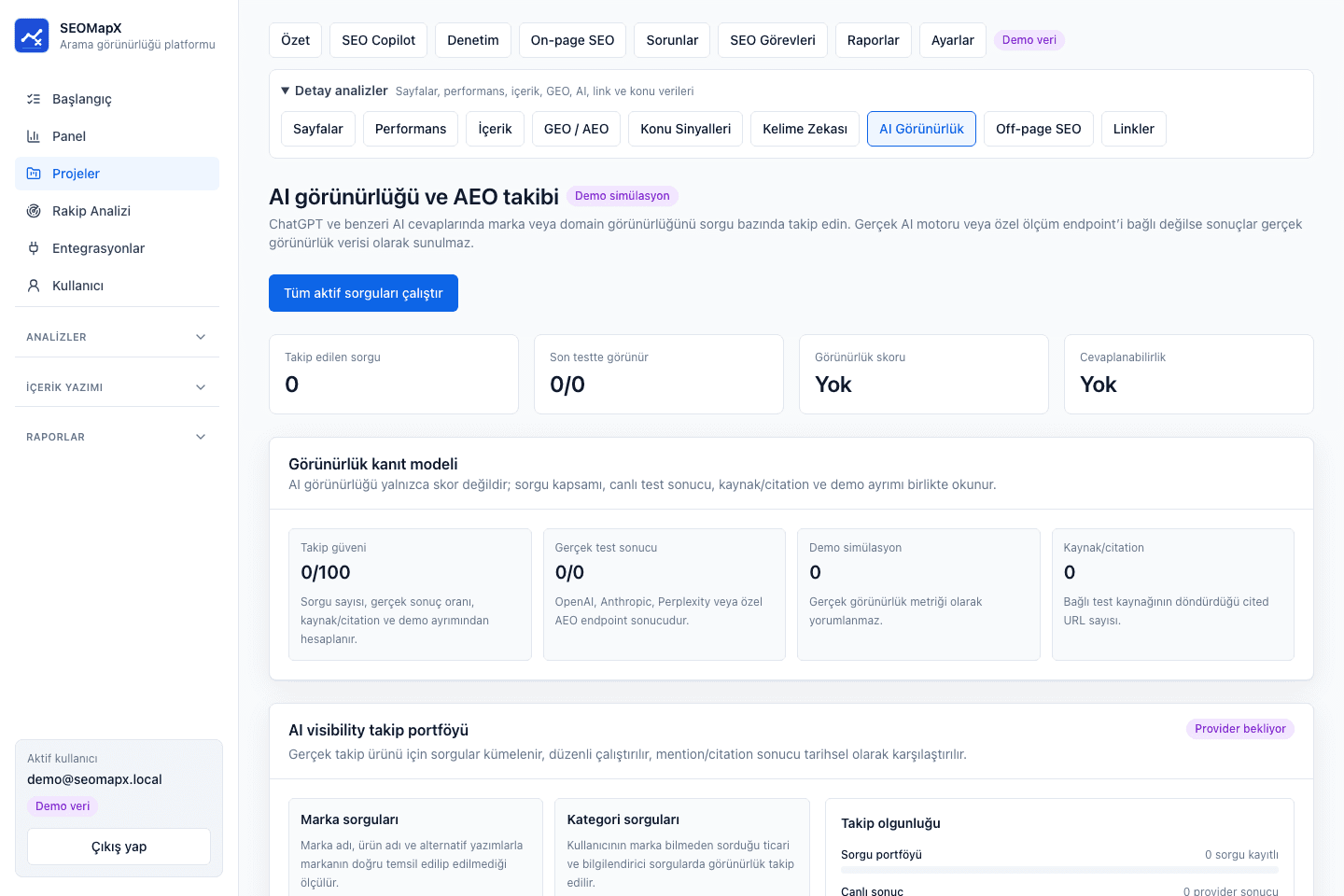
Task: Click the Başlangıç checklist icon
Action: coord(34,99)
